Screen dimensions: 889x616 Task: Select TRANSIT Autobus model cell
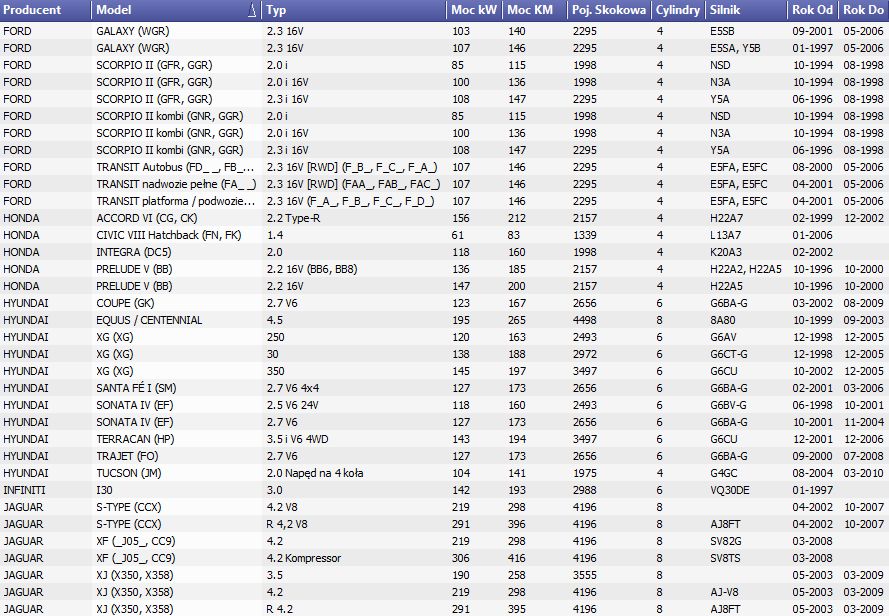point(176,167)
